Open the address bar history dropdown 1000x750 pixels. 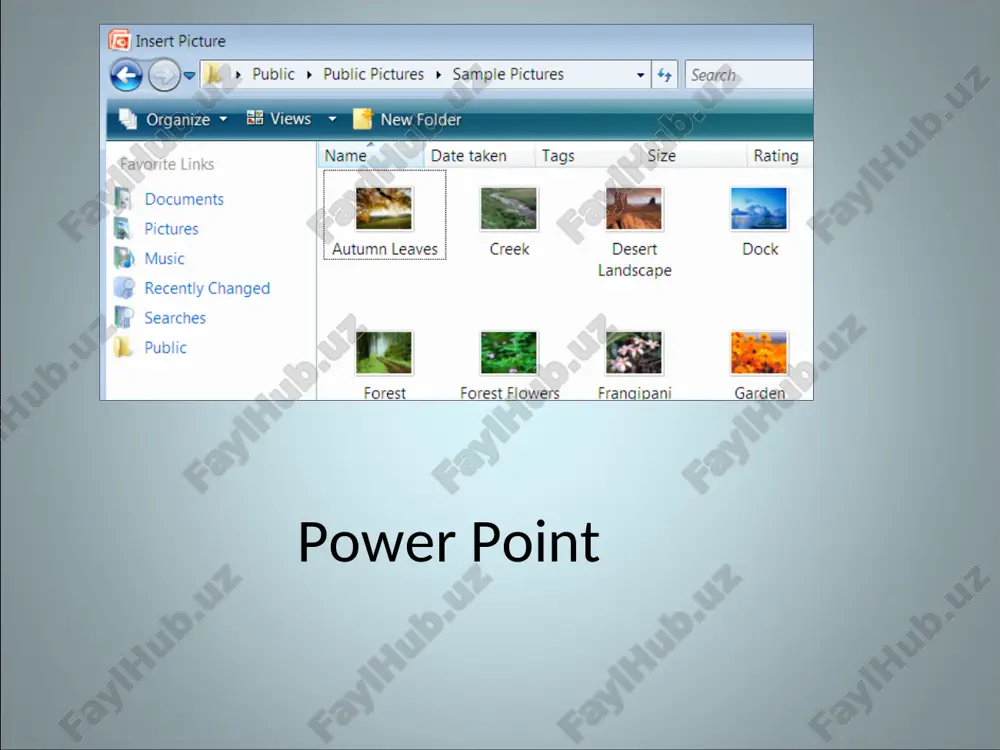click(x=640, y=75)
